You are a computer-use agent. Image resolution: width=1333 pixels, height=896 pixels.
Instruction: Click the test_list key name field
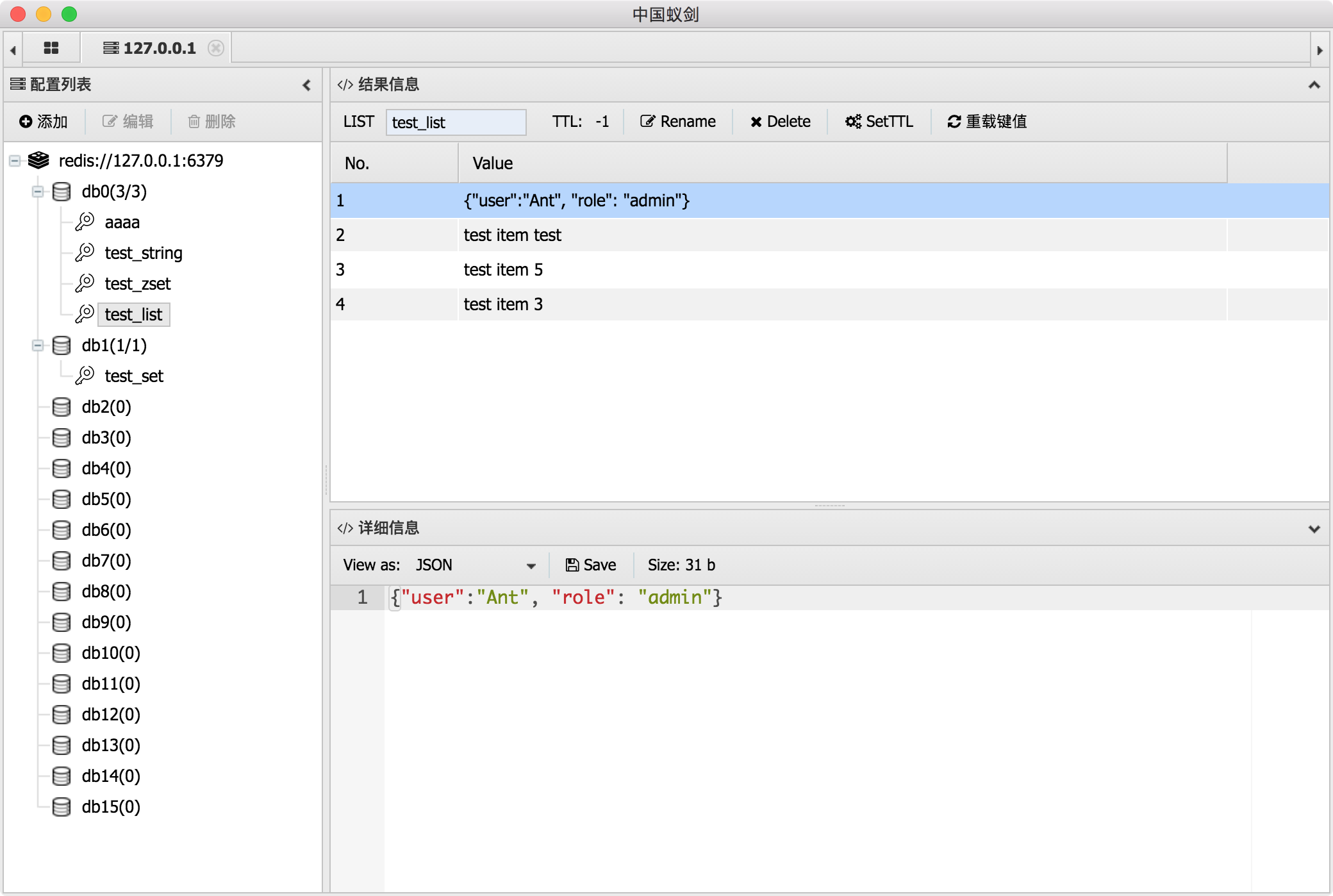coord(455,122)
